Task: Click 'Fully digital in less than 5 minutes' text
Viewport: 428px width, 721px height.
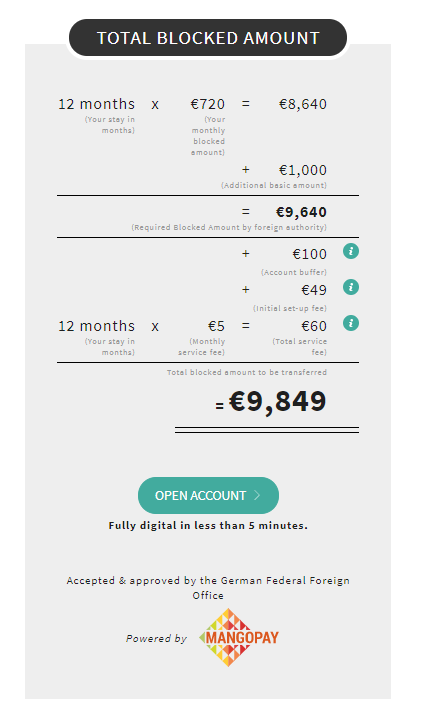Action: (x=208, y=526)
